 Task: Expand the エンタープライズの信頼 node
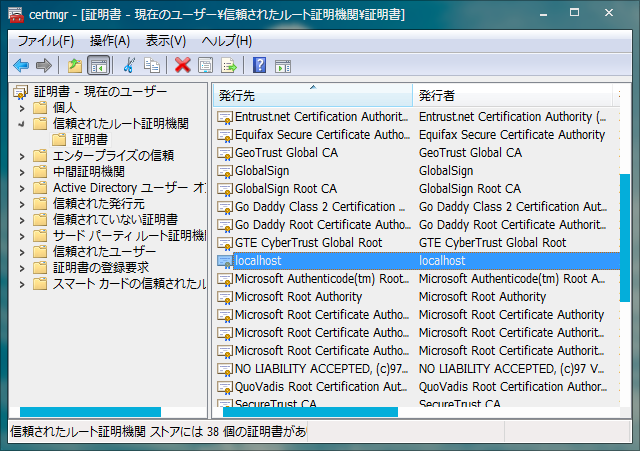tap(22, 156)
